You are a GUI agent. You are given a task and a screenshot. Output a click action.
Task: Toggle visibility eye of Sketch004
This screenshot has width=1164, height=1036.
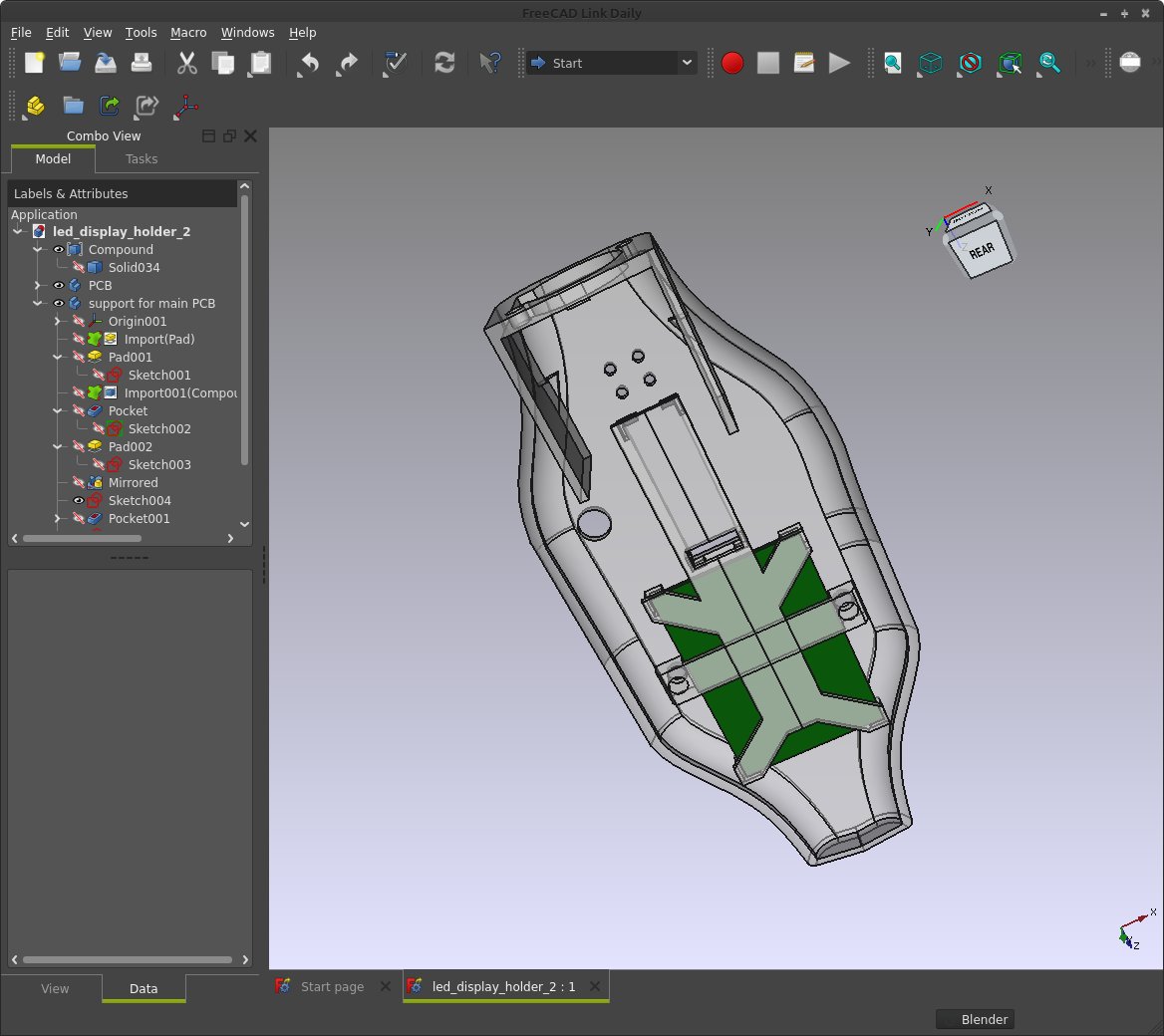click(x=78, y=500)
